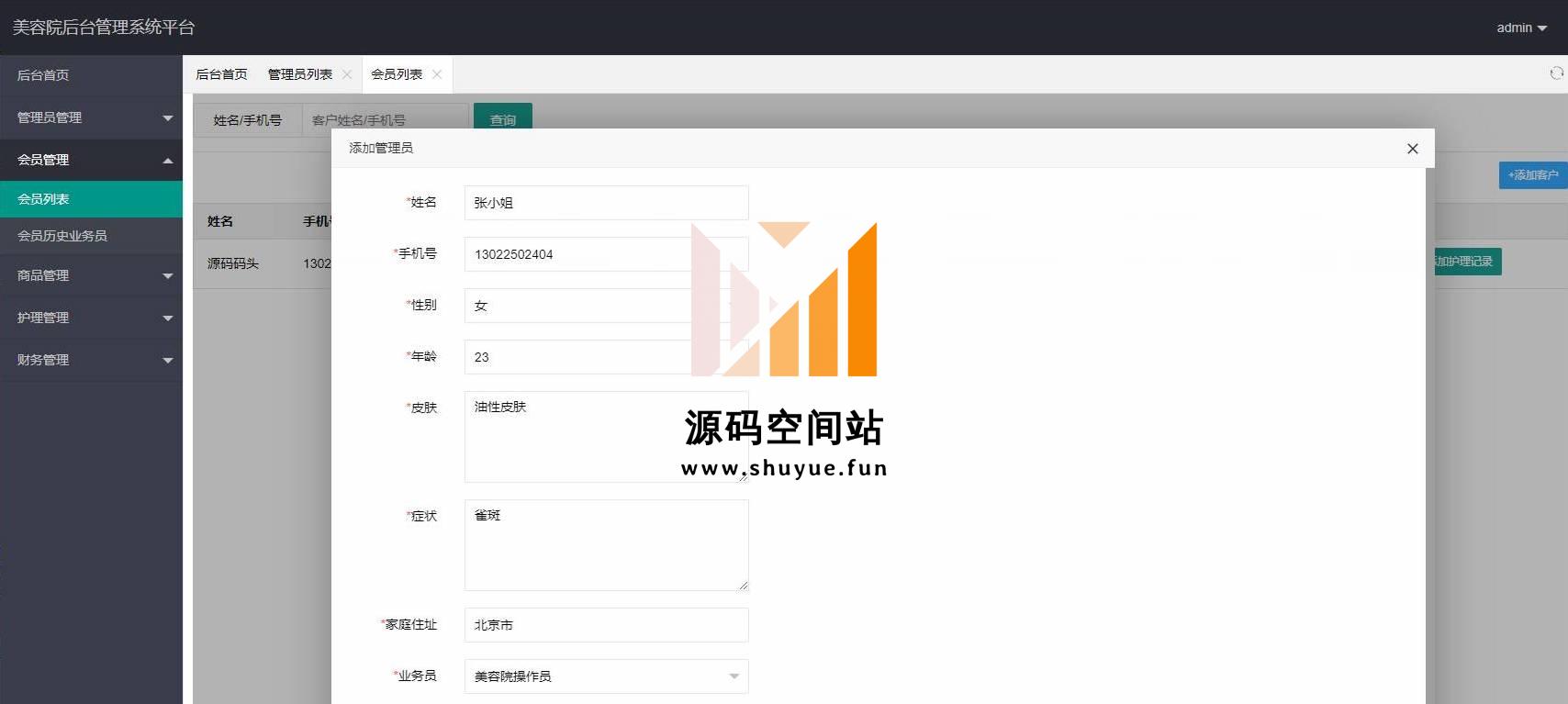
Task: Open the 业务员 dropdown
Action: click(606, 676)
